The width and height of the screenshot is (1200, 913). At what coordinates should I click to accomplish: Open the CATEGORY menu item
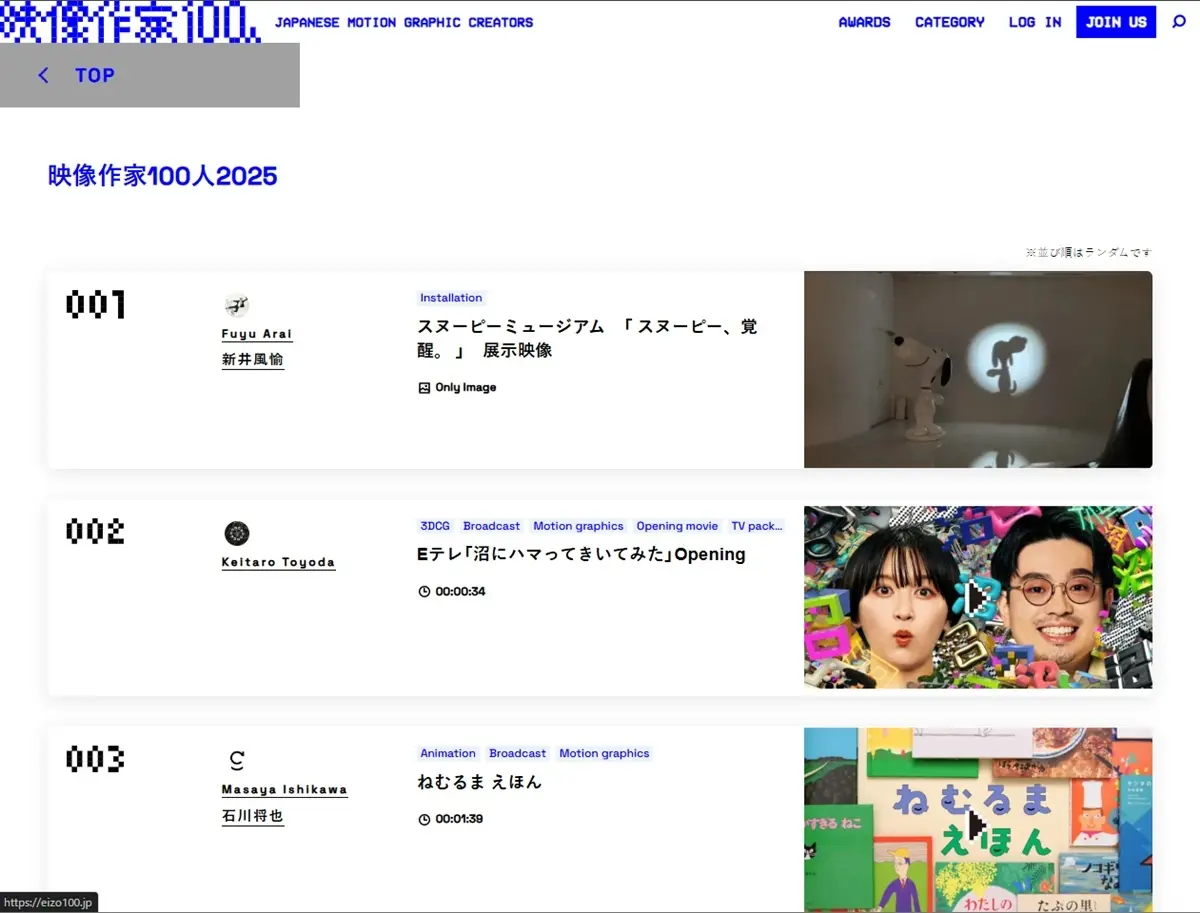[x=949, y=21]
